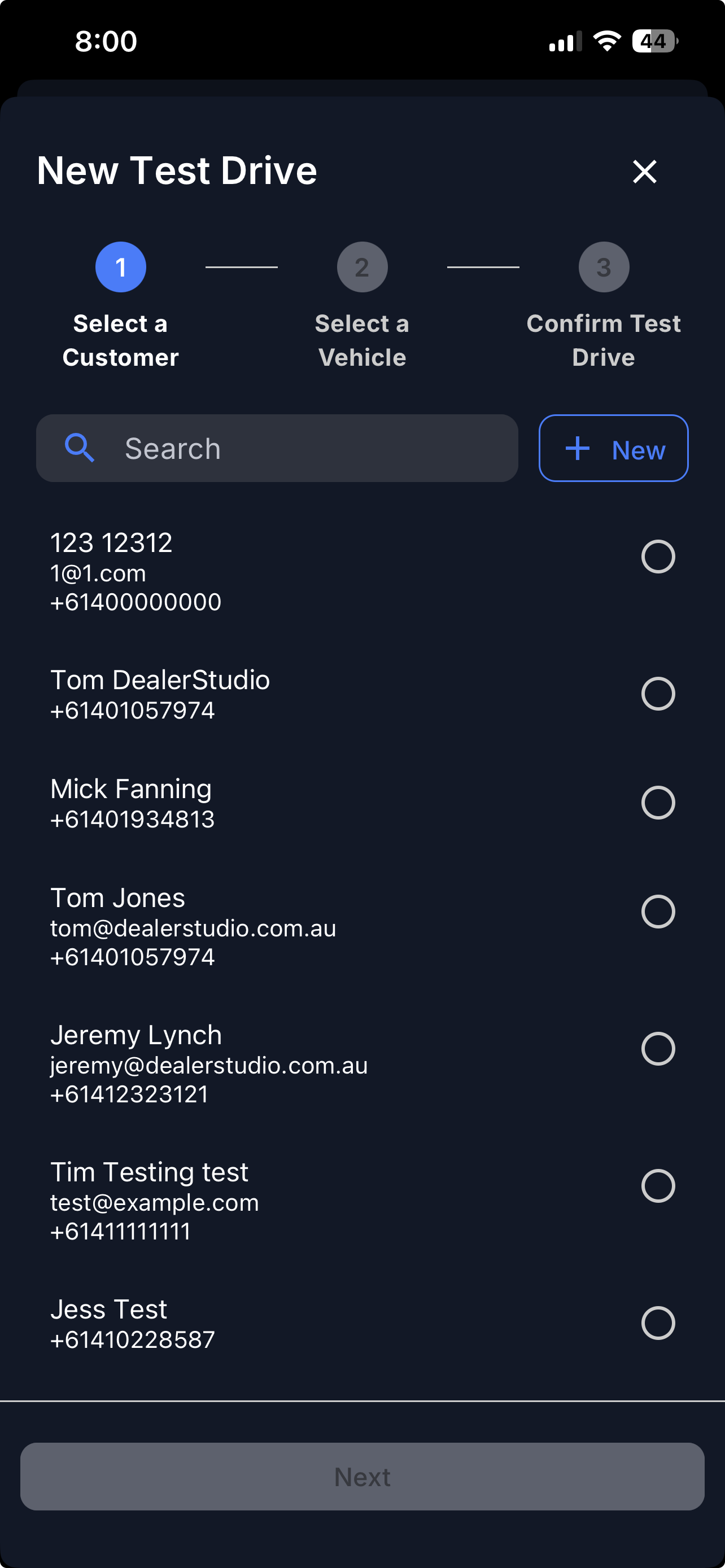Tap the cellular signal icon
Viewport: 725px width, 1568px height.
(564, 42)
